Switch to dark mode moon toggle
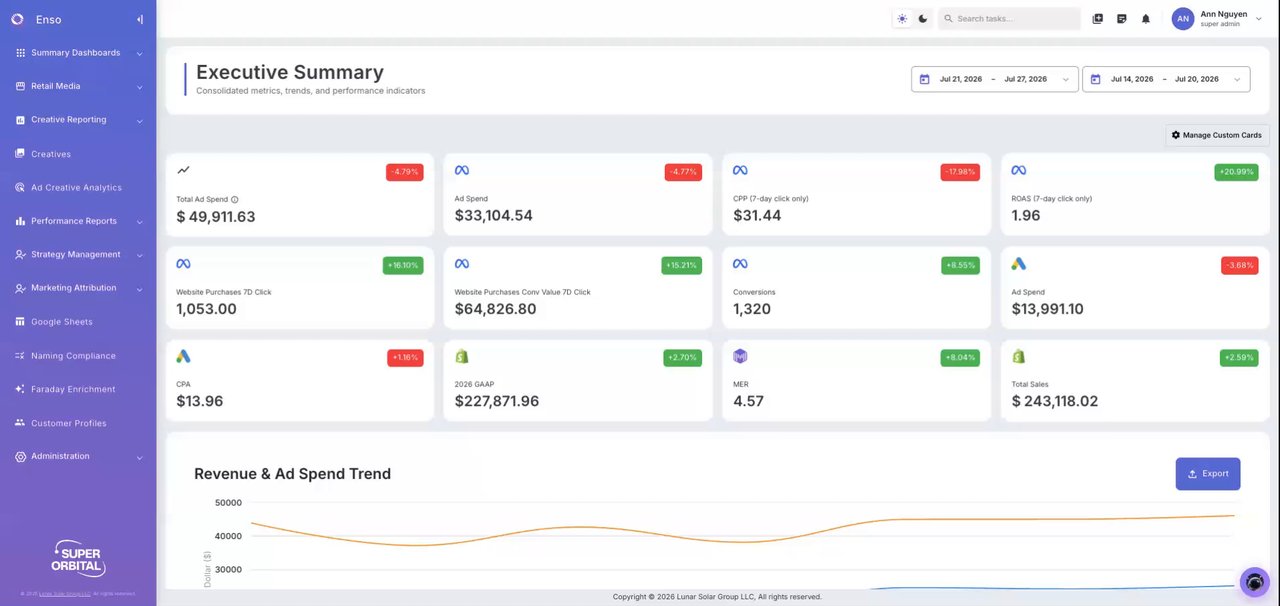Image resolution: width=1280 pixels, height=606 pixels. click(922, 19)
